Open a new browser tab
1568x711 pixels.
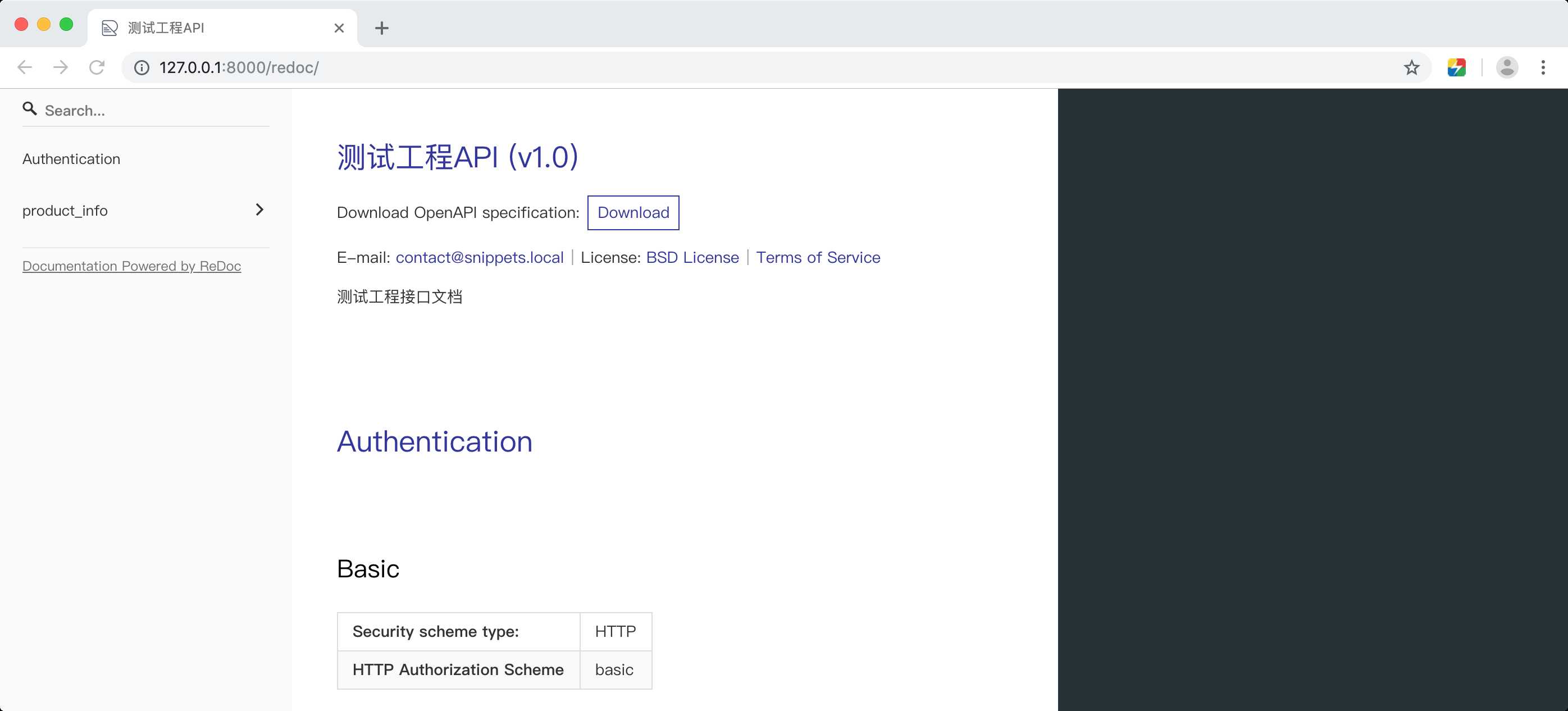382,28
